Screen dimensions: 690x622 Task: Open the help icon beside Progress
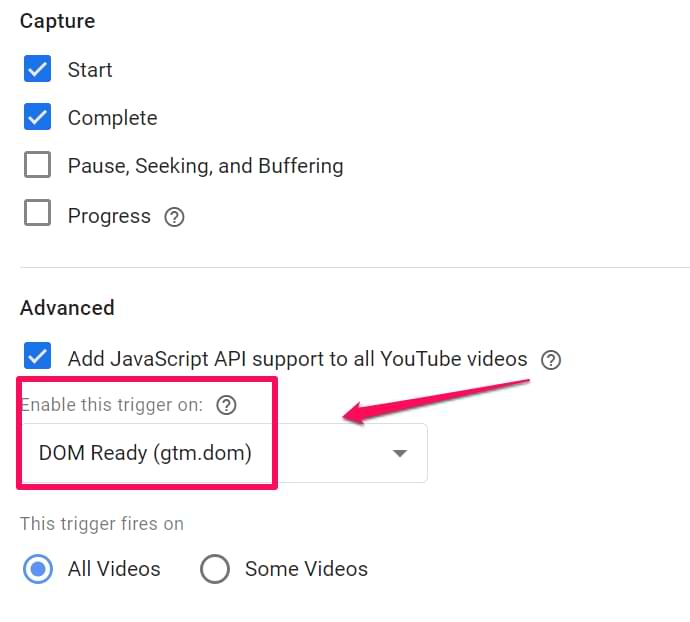tap(174, 217)
